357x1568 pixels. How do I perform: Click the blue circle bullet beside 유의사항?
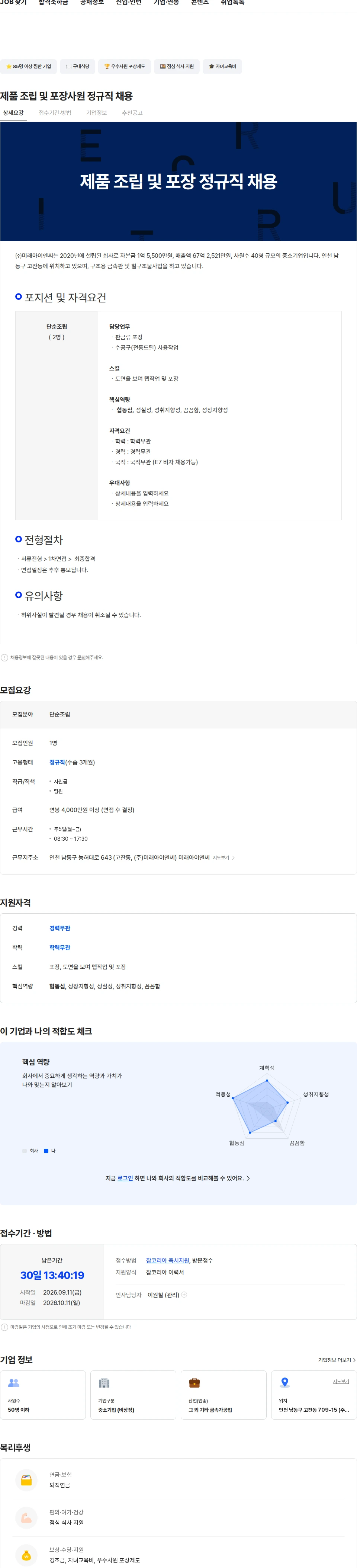(x=18, y=595)
